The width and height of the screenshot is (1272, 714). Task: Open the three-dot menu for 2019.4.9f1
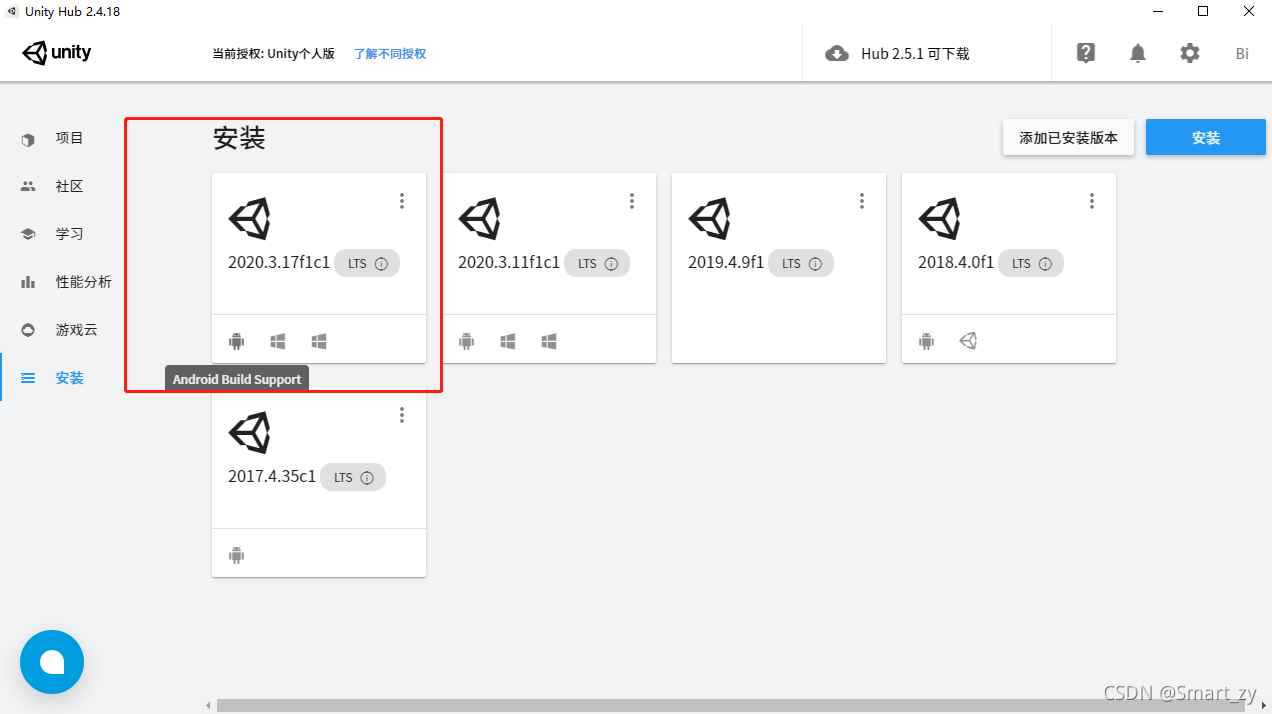[x=862, y=201]
